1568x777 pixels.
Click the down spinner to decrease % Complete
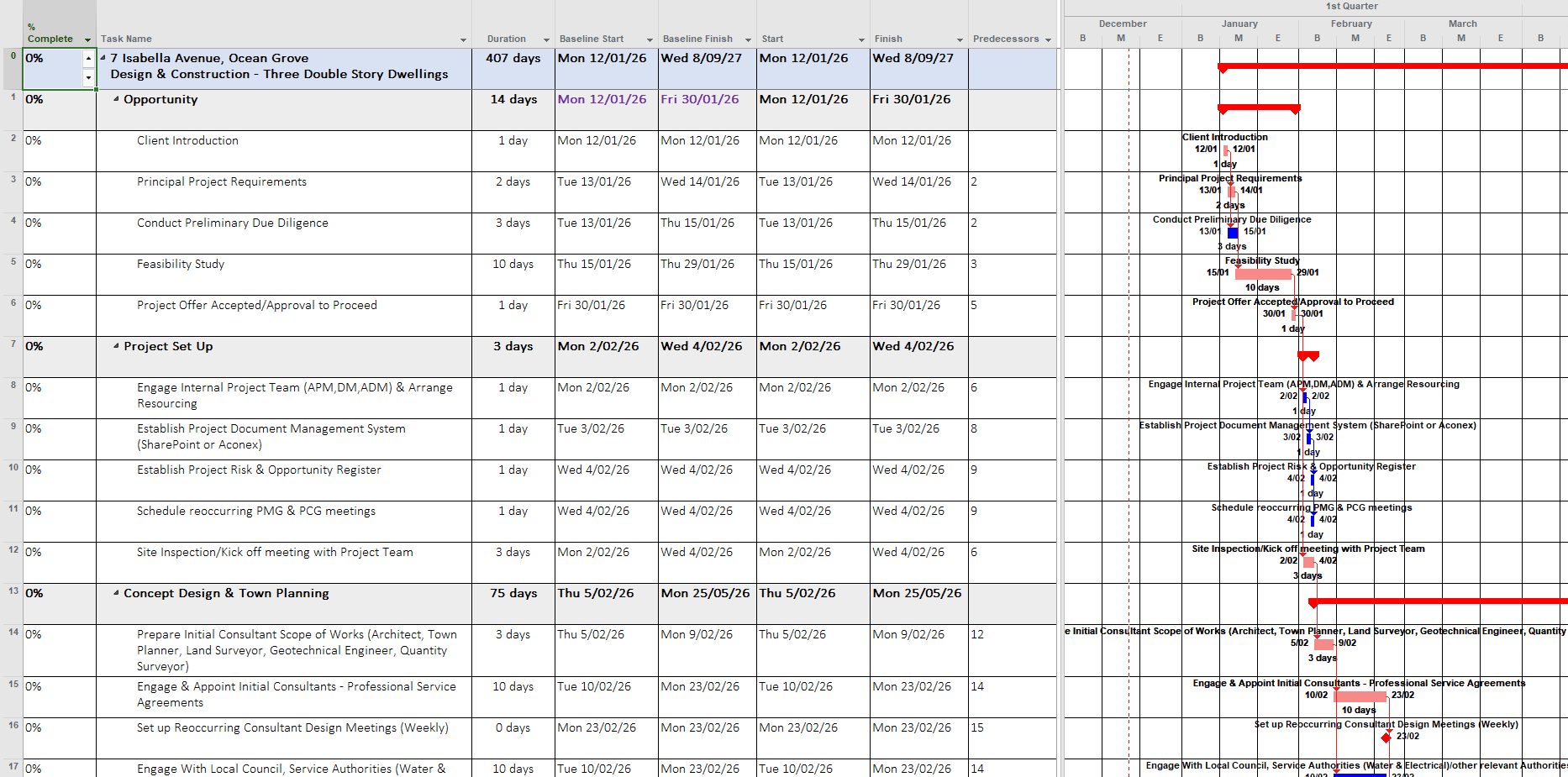click(x=87, y=77)
